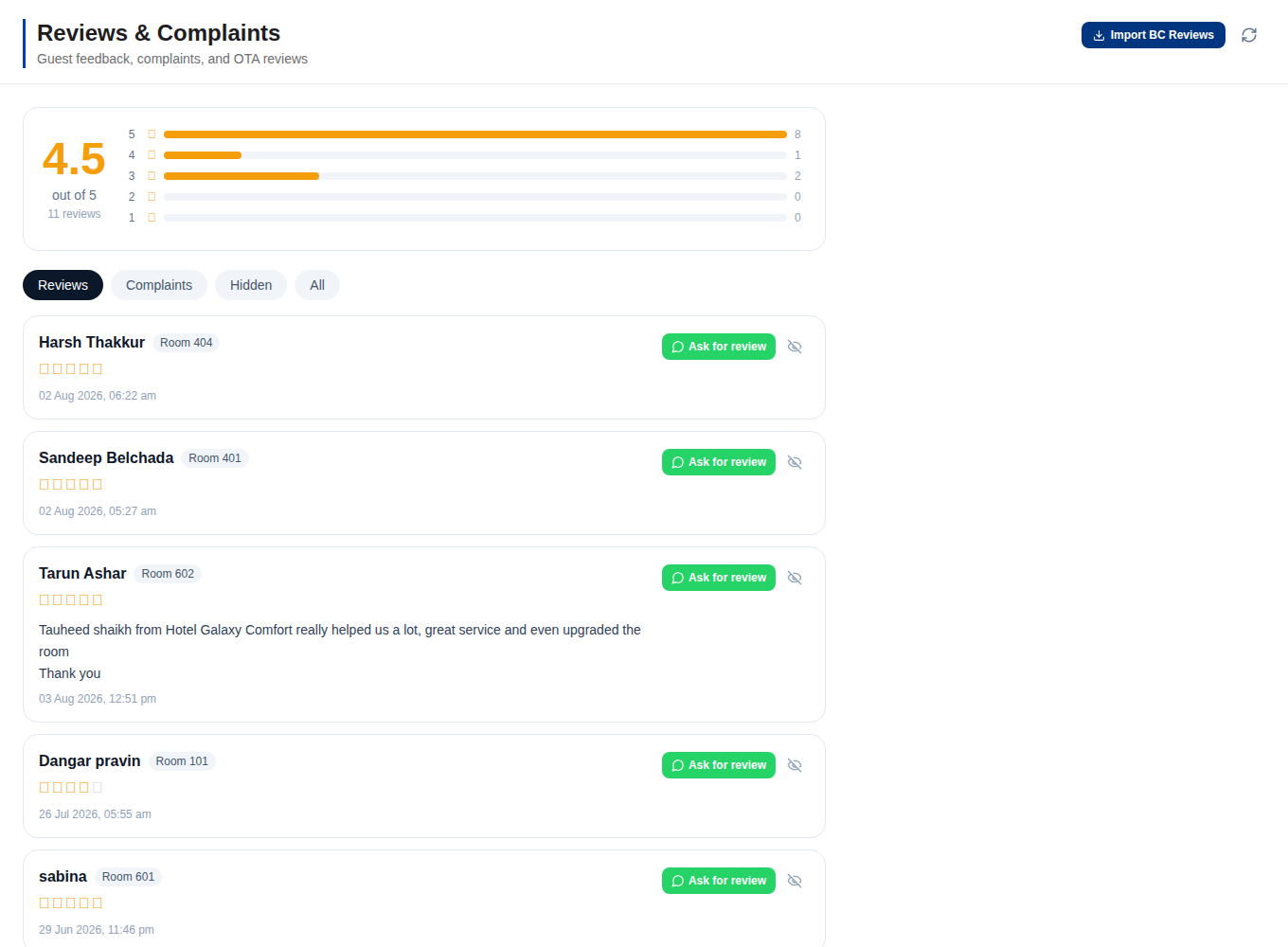Click the Dangar pravin guest name
This screenshot has height=947, width=1288.
(x=90, y=761)
